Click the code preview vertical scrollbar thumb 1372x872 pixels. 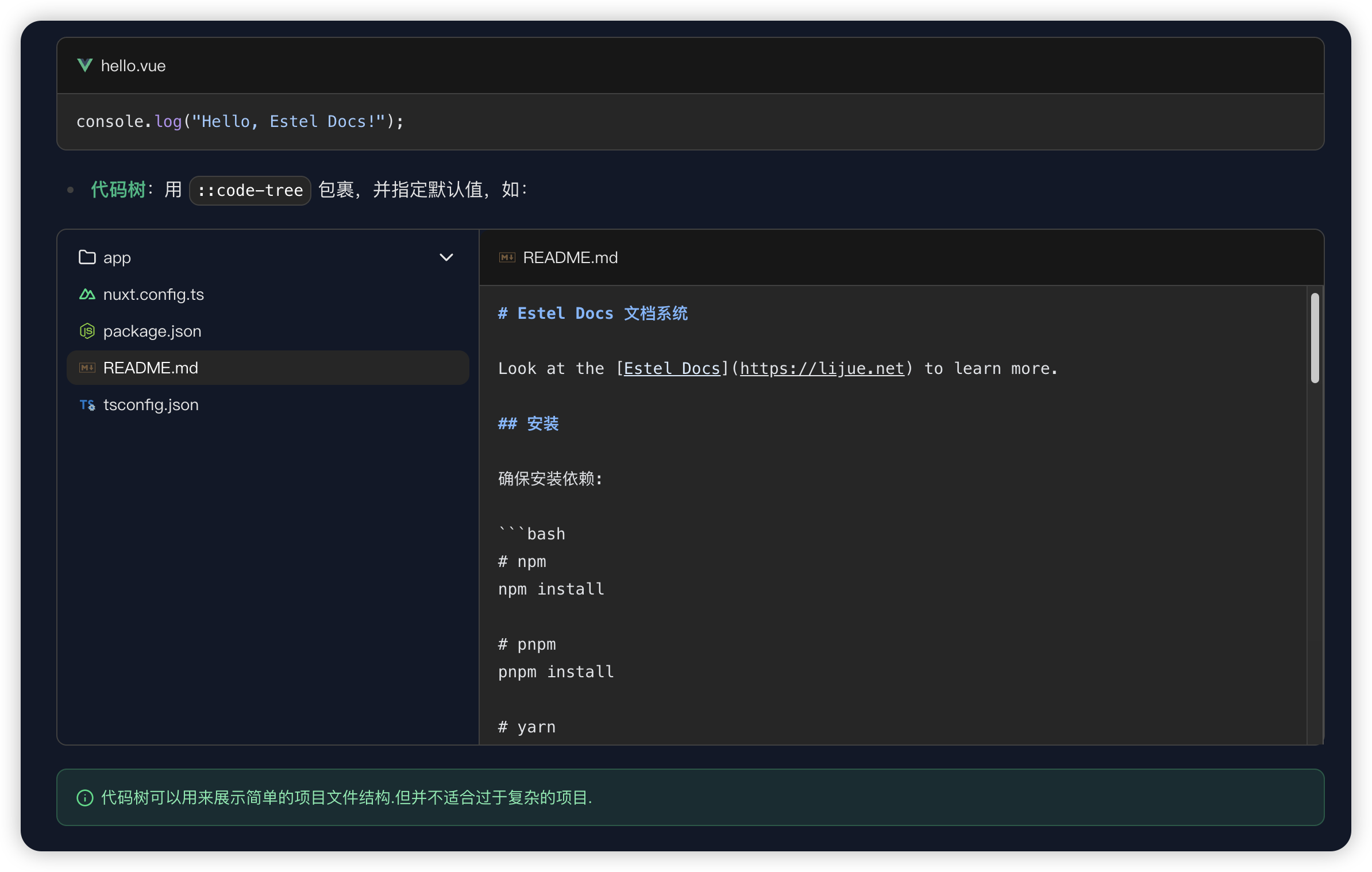(1315, 338)
